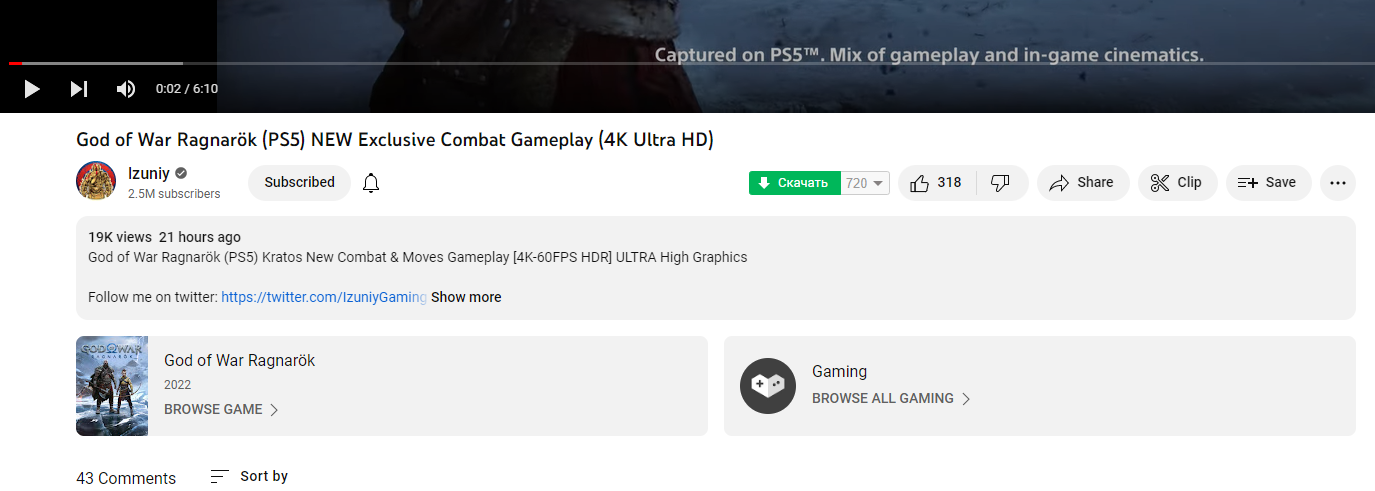The image size is (1375, 491).
Task: Expand description with Show more
Action: tap(466, 297)
